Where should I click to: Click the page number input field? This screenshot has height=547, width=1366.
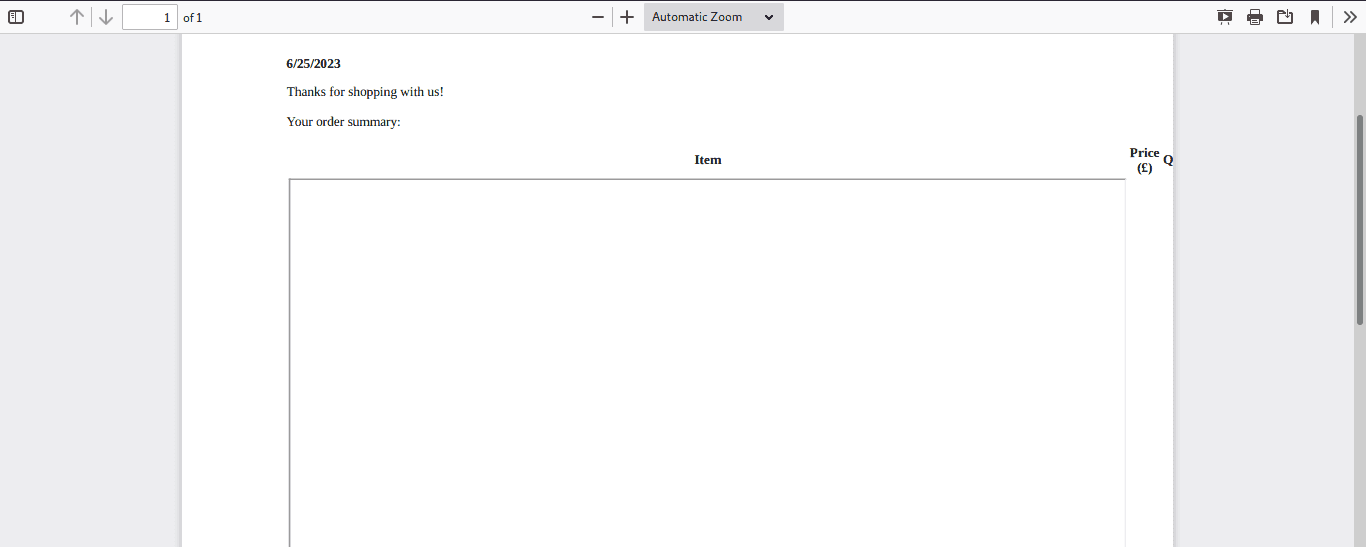[x=149, y=17]
